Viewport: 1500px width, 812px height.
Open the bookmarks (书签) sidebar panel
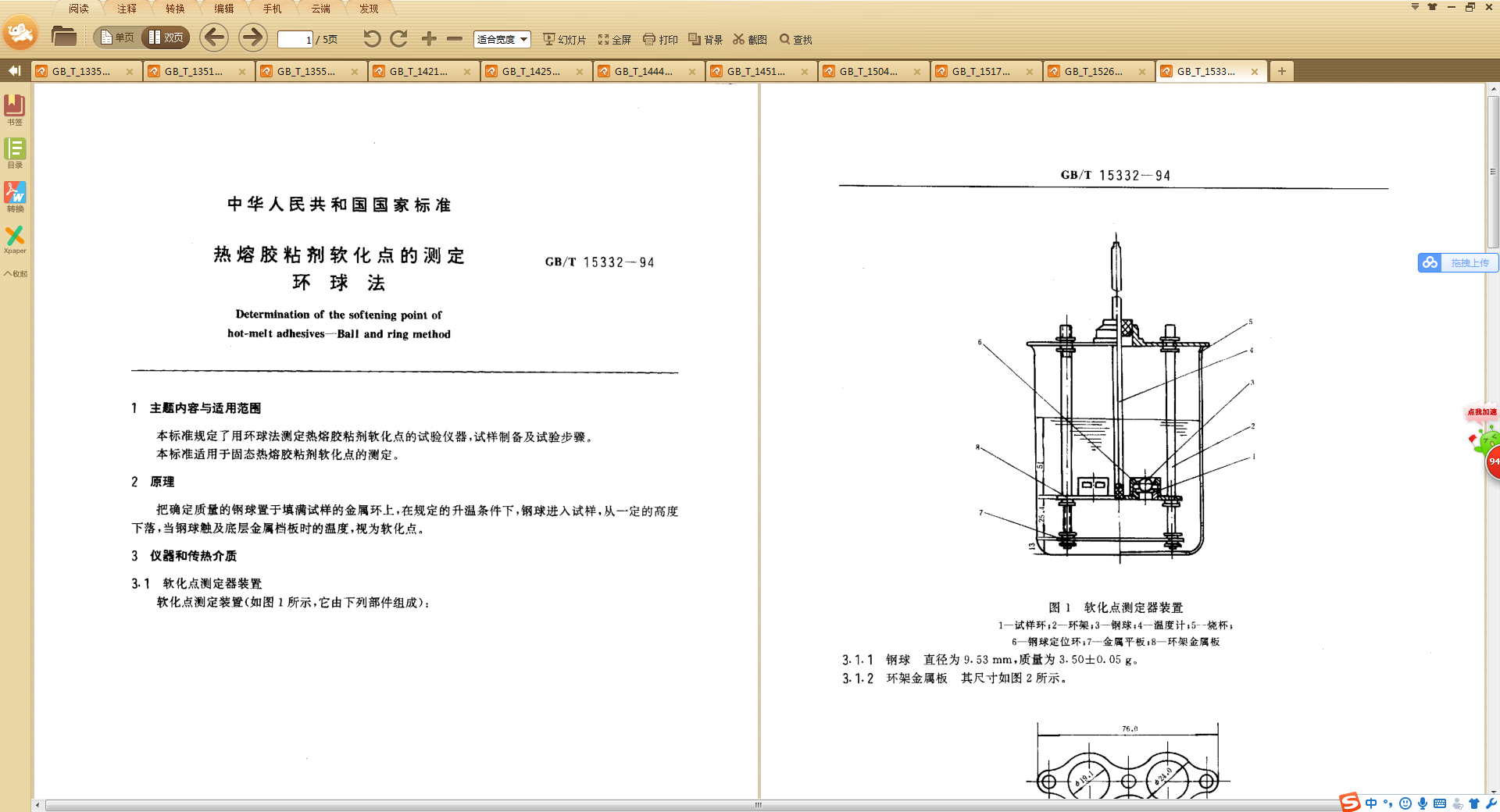coord(15,109)
